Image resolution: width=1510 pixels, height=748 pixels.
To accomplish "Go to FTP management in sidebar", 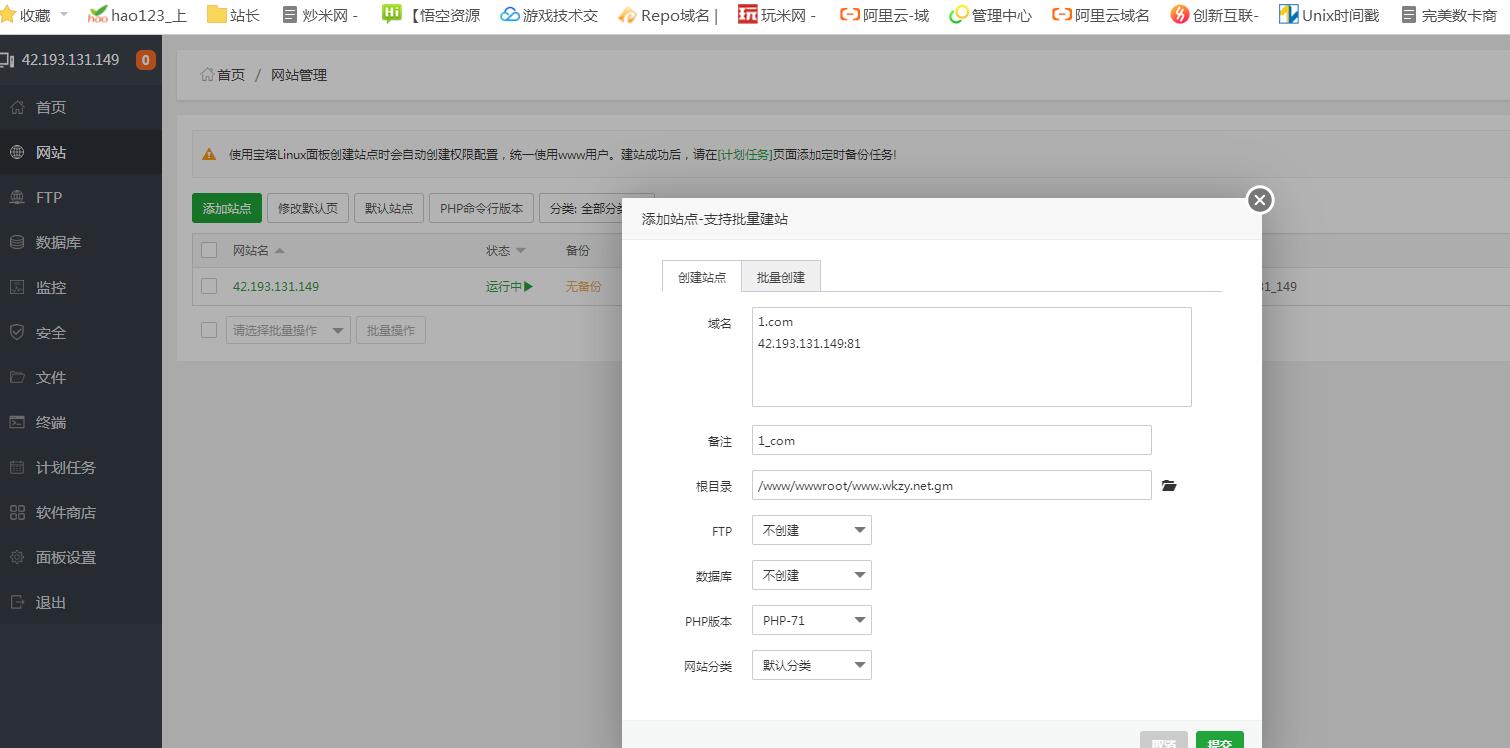I will tap(49, 198).
